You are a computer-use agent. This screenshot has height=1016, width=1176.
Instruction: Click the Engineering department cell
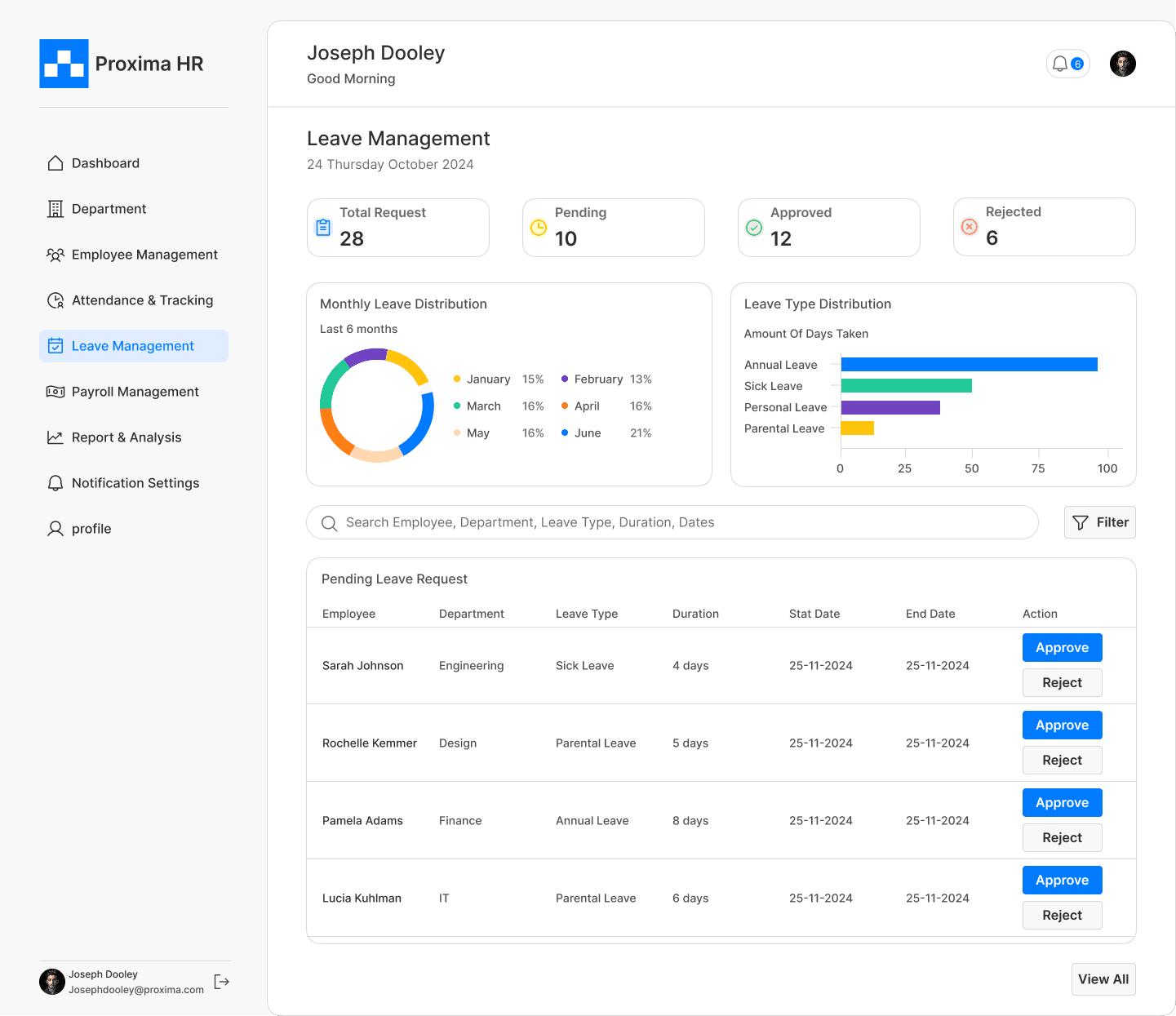point(472,666)
